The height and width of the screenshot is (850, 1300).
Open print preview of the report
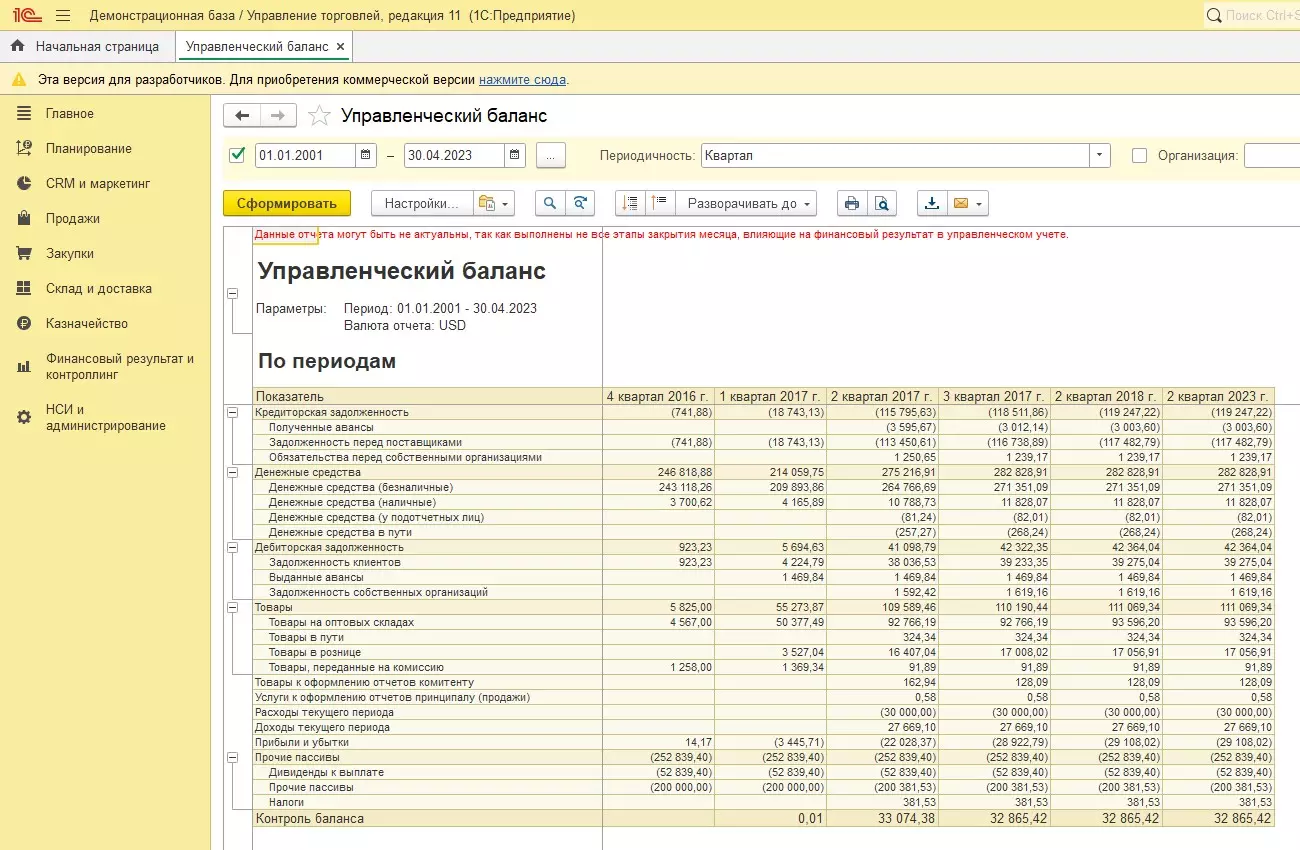(x=881, y=203)
